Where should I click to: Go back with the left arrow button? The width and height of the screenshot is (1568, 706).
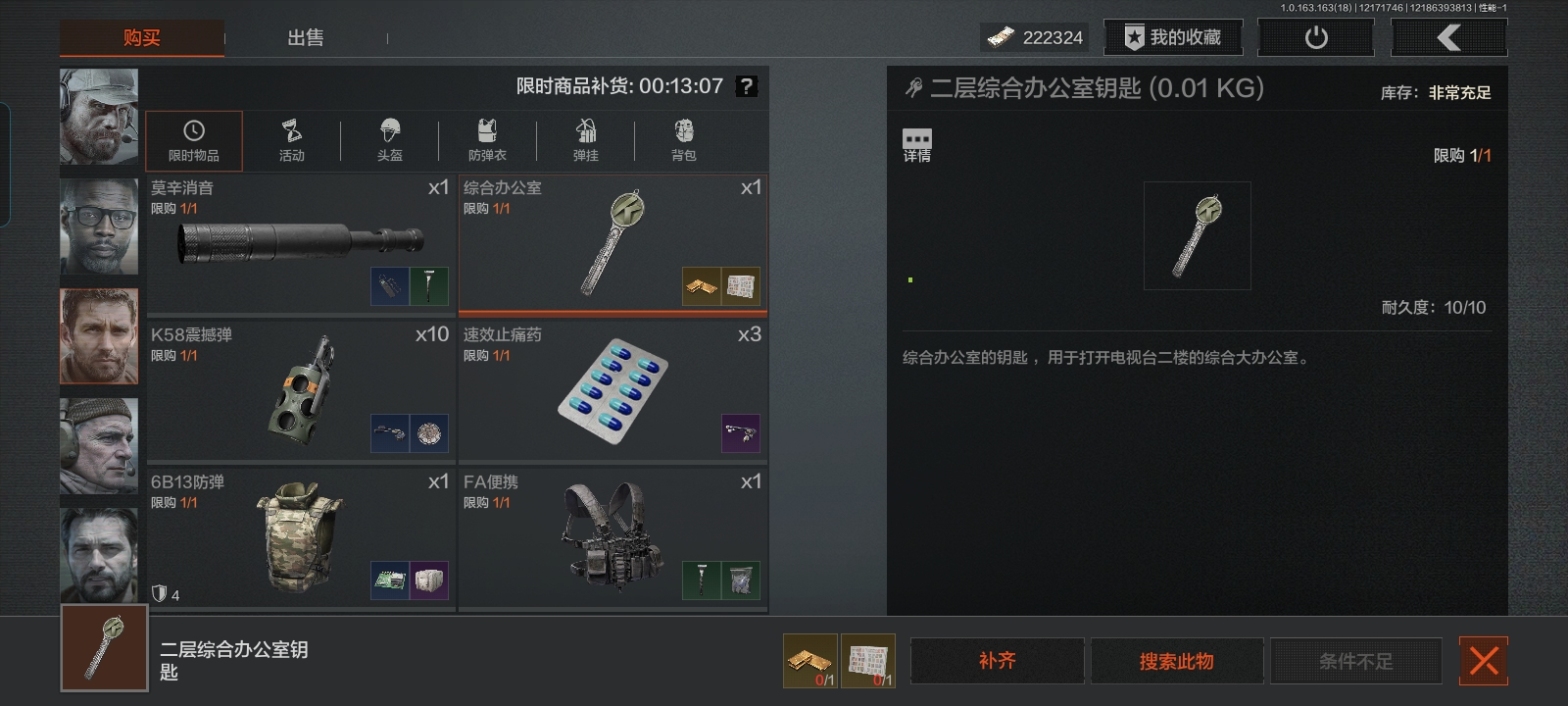(x=1449, y=37)
